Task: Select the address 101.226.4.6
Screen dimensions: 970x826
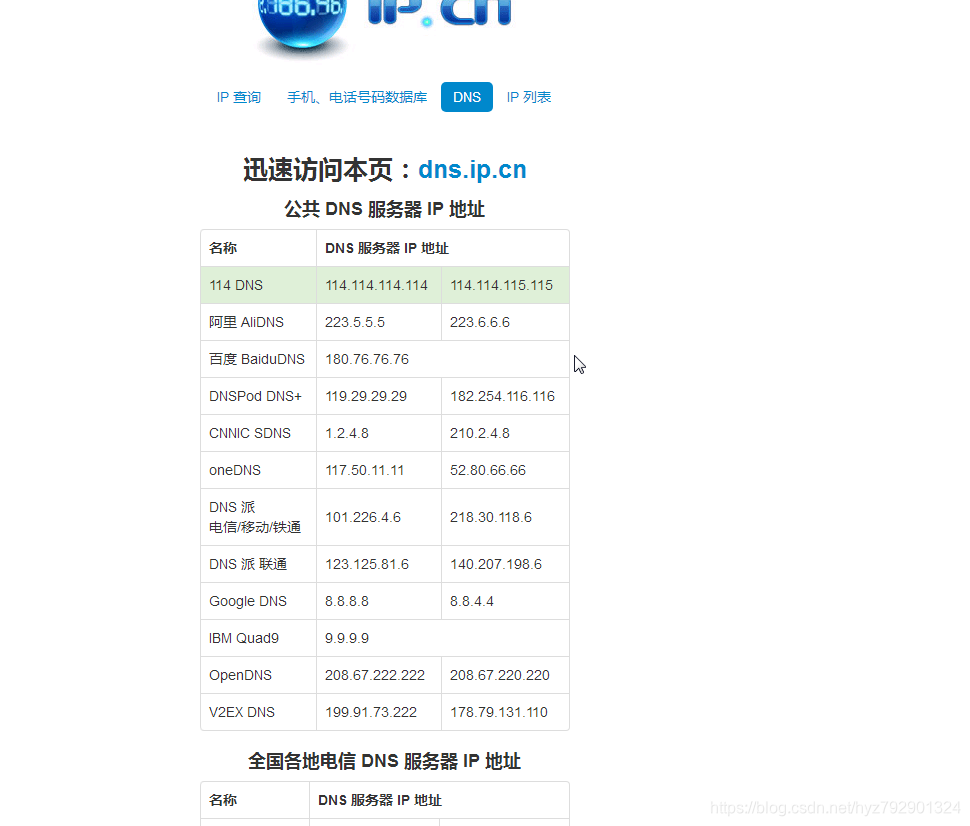Action: [x=363, y=517]
